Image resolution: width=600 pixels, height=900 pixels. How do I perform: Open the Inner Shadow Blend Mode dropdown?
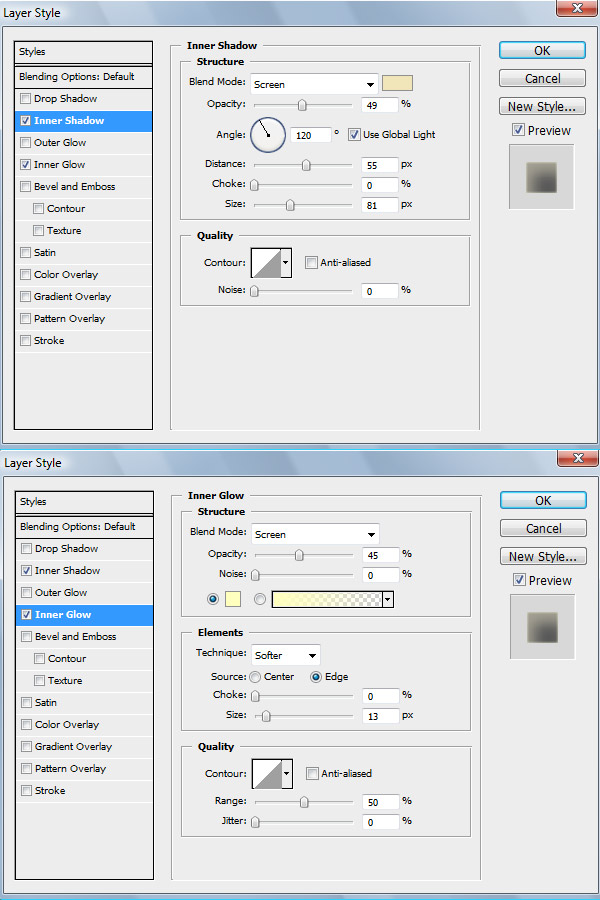[x=315, y=84]
